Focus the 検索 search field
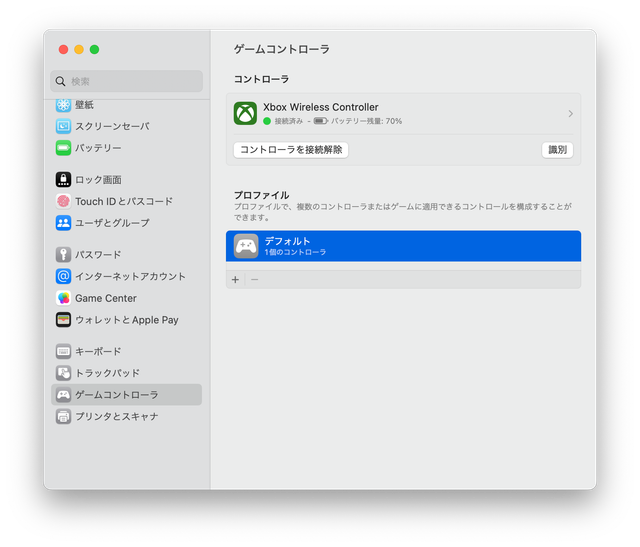The image size is (640, 547). point(127,81)
